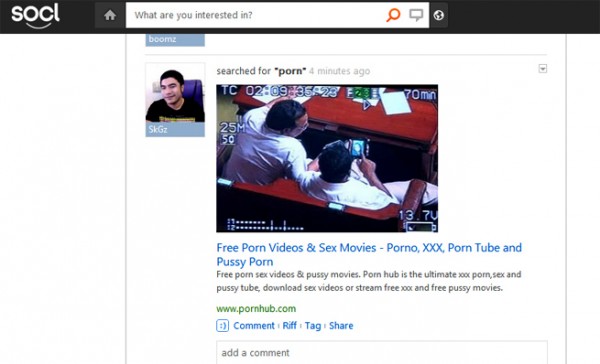Click the orange search magnifier icon
The height and width of the screenshot is (364, 600).
click(x=393, y=15)
